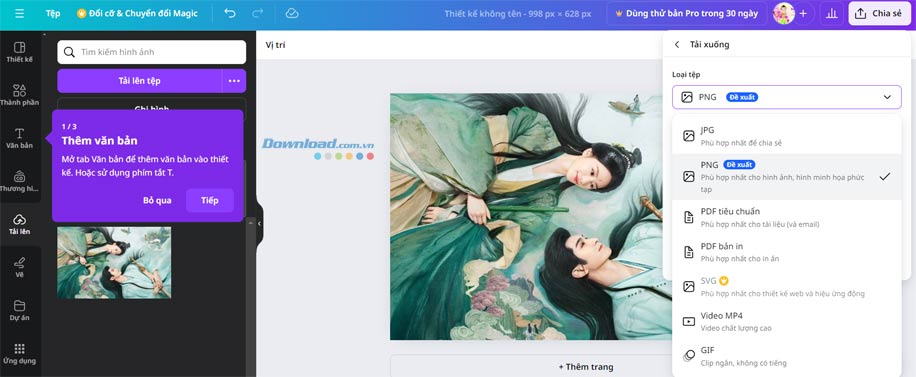Open the Vị trí position option
This screenshot has height=377, width=916.
[275, 45]
